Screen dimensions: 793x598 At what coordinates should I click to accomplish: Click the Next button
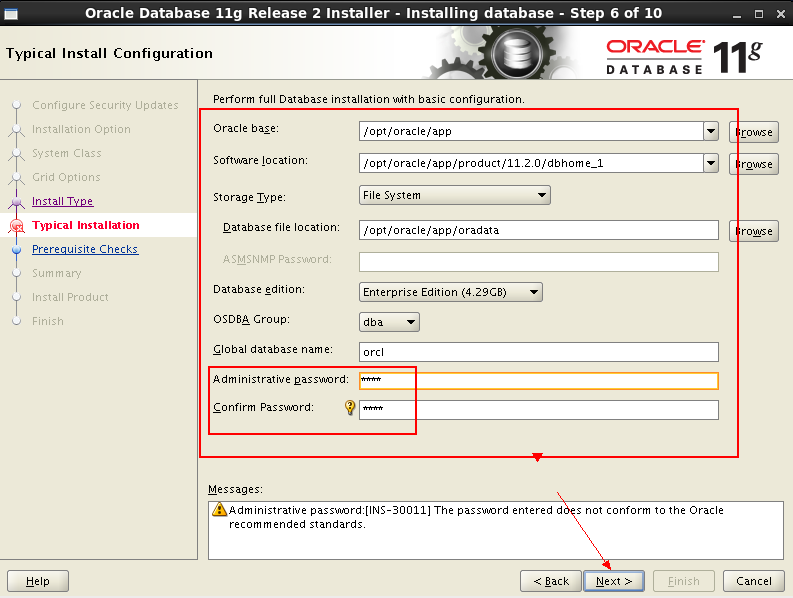pos(614,581)
